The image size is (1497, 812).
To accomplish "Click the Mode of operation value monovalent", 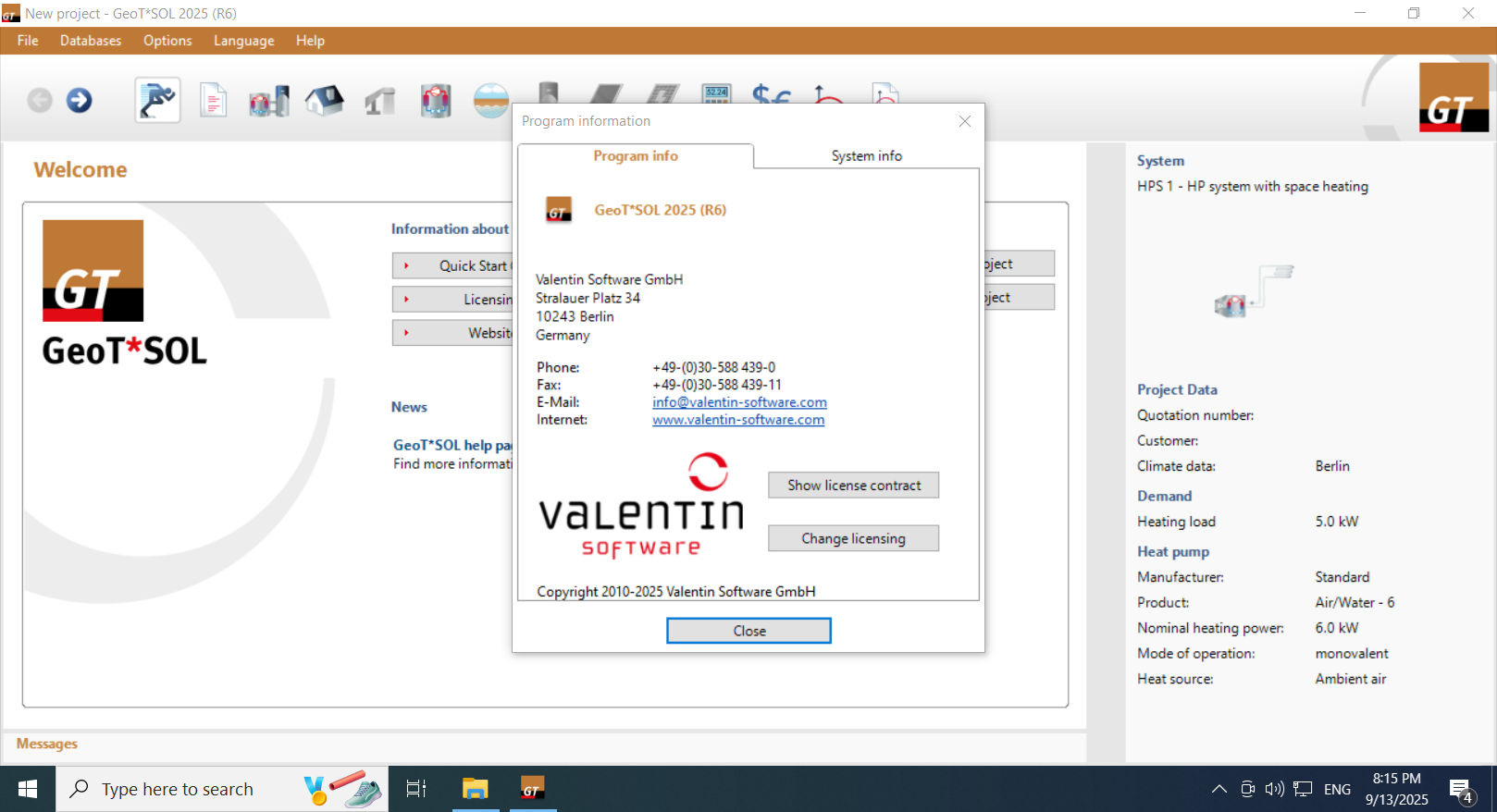I will point(1352,653).
